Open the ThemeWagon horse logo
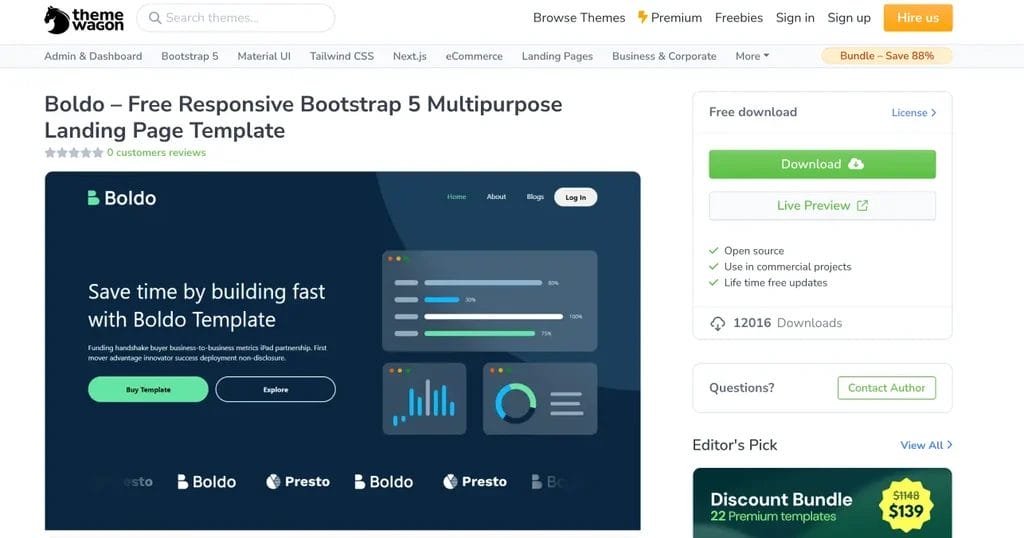Viewport: 1024px width, 538px height. (x=84, y=20)
